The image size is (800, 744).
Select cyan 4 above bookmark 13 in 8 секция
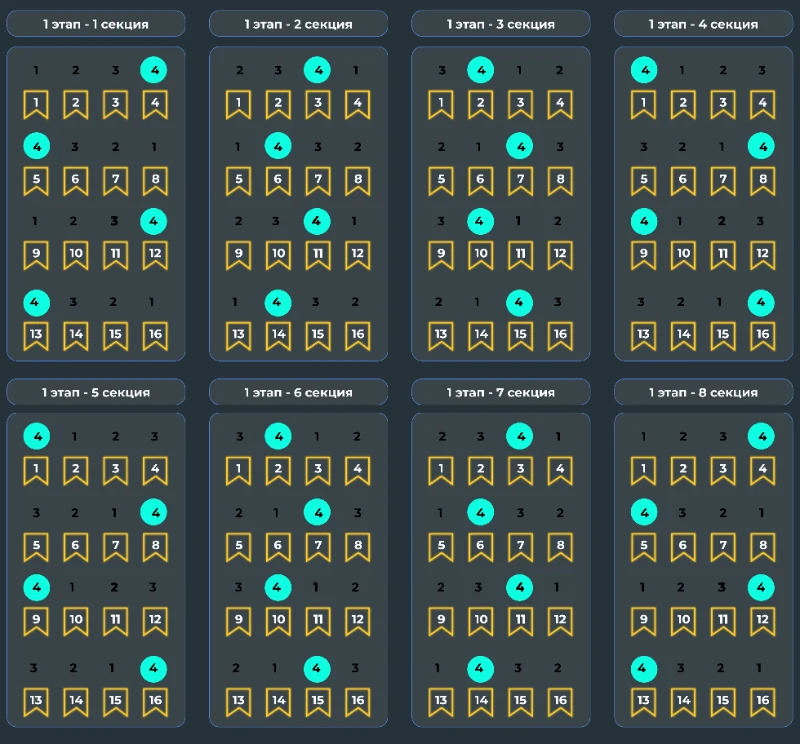pyautogui.click(x=644, y=668)
